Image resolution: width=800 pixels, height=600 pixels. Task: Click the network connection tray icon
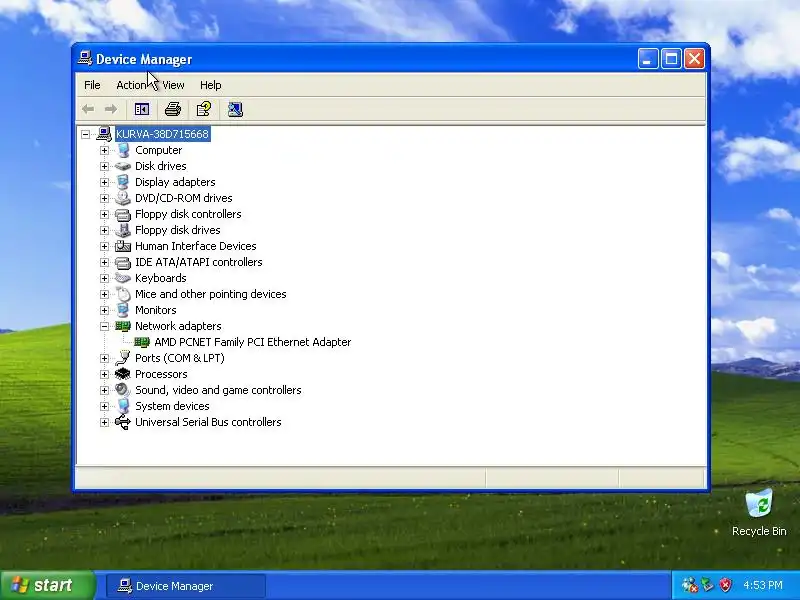pyautogui.click(x=708, y=585)
